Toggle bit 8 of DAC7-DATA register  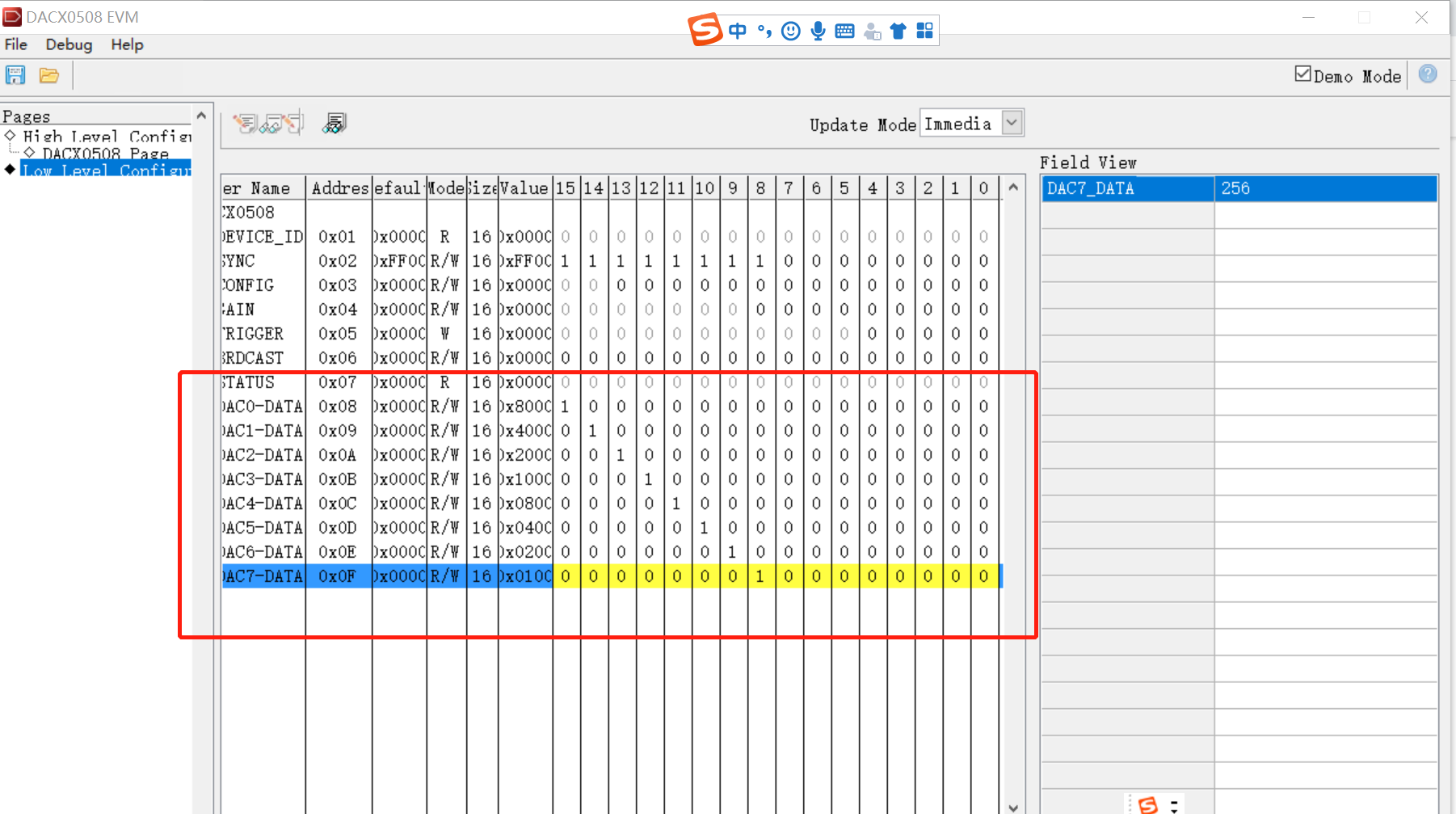760,576
